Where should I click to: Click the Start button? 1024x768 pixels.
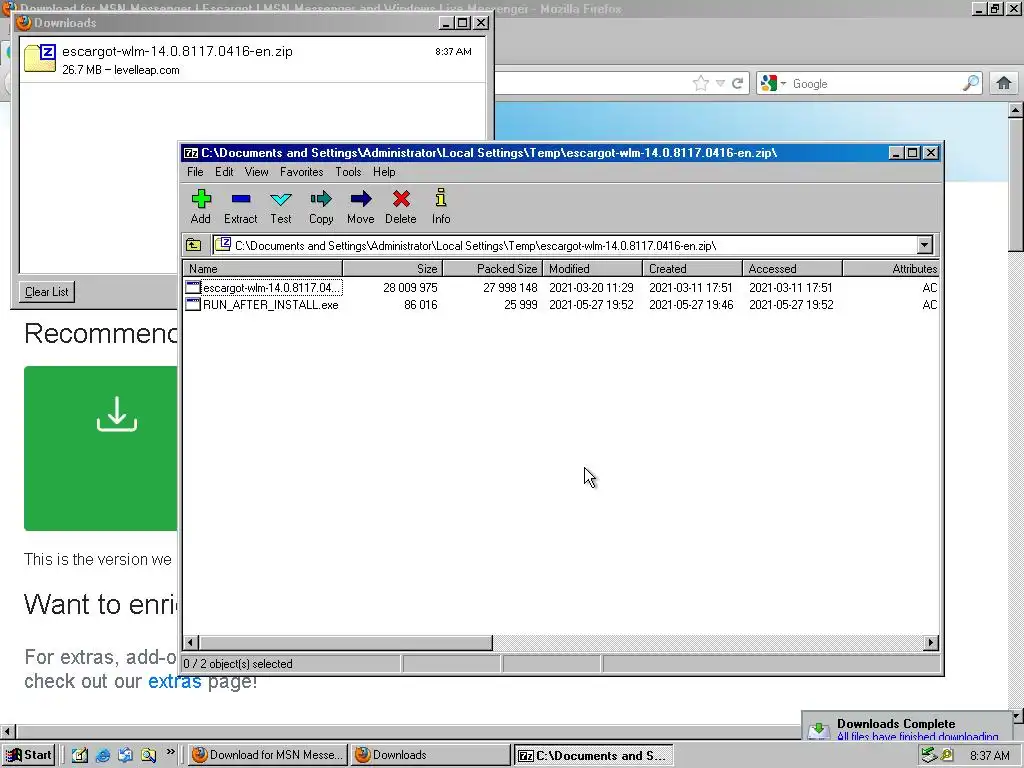click(x=29, y=755)
